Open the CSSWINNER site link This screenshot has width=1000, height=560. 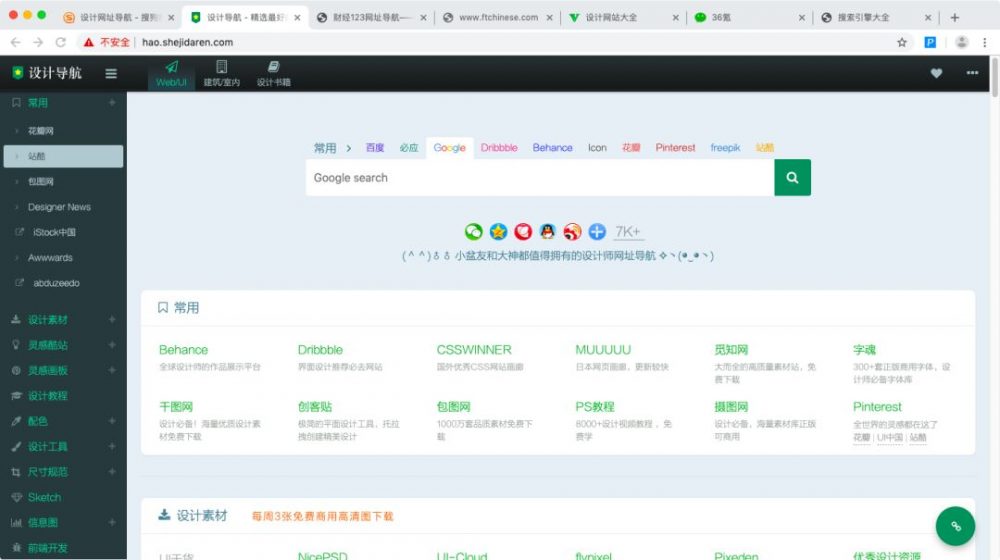click(x=473, y=350)
